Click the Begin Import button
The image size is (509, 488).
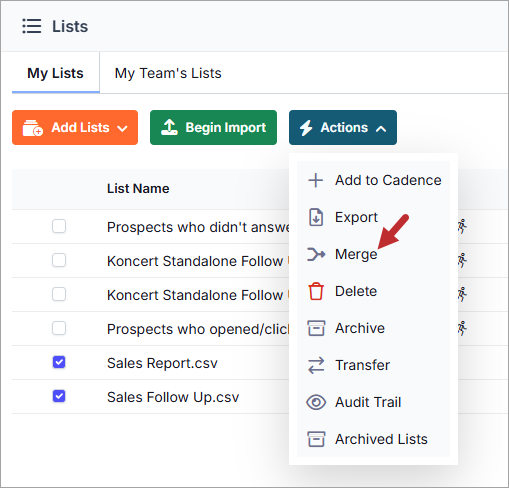[x=213, y=128]
